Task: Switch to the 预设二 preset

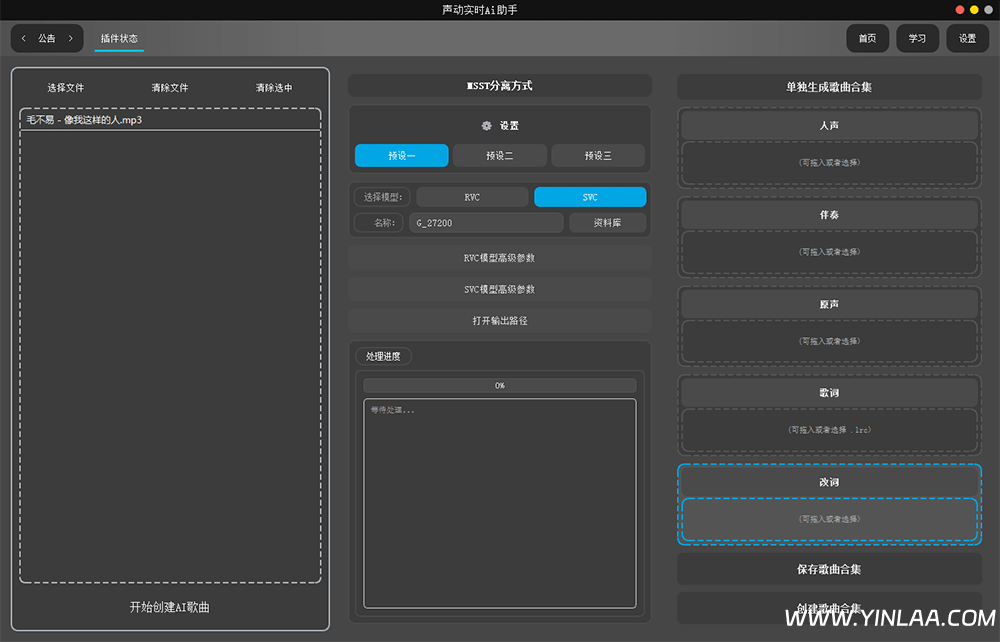Action: tap(499, 156)
